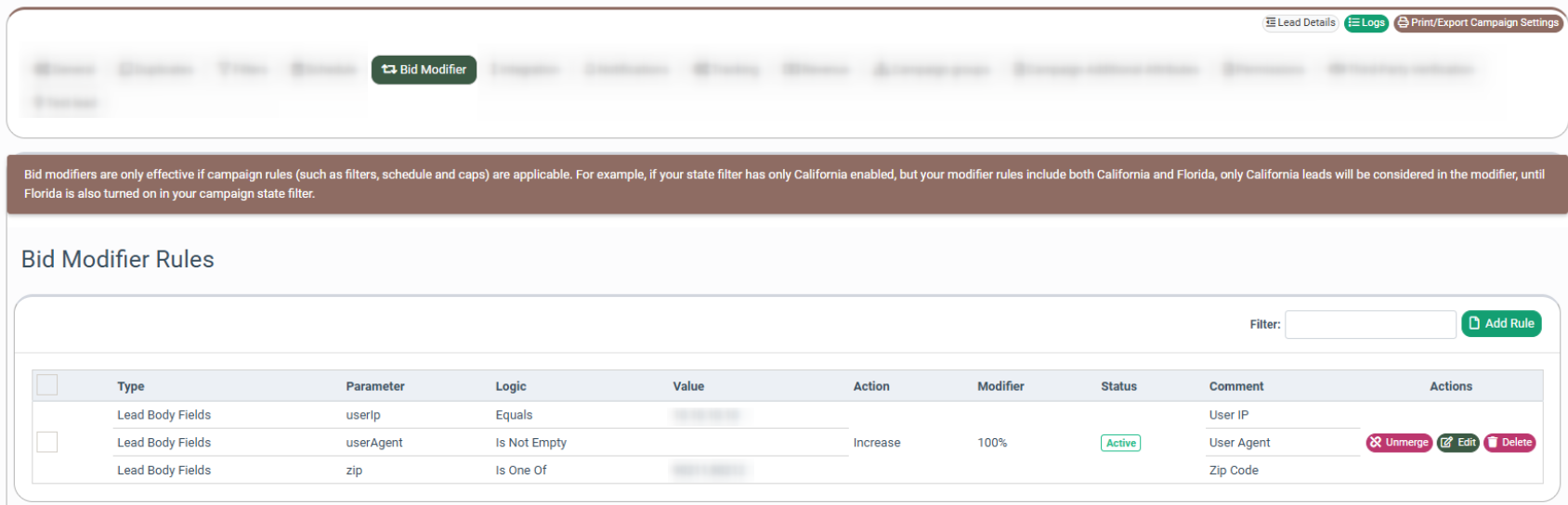Click the Modifier column header
The height and width of the screenshot is (505, 1568).
pos(1000,386)
